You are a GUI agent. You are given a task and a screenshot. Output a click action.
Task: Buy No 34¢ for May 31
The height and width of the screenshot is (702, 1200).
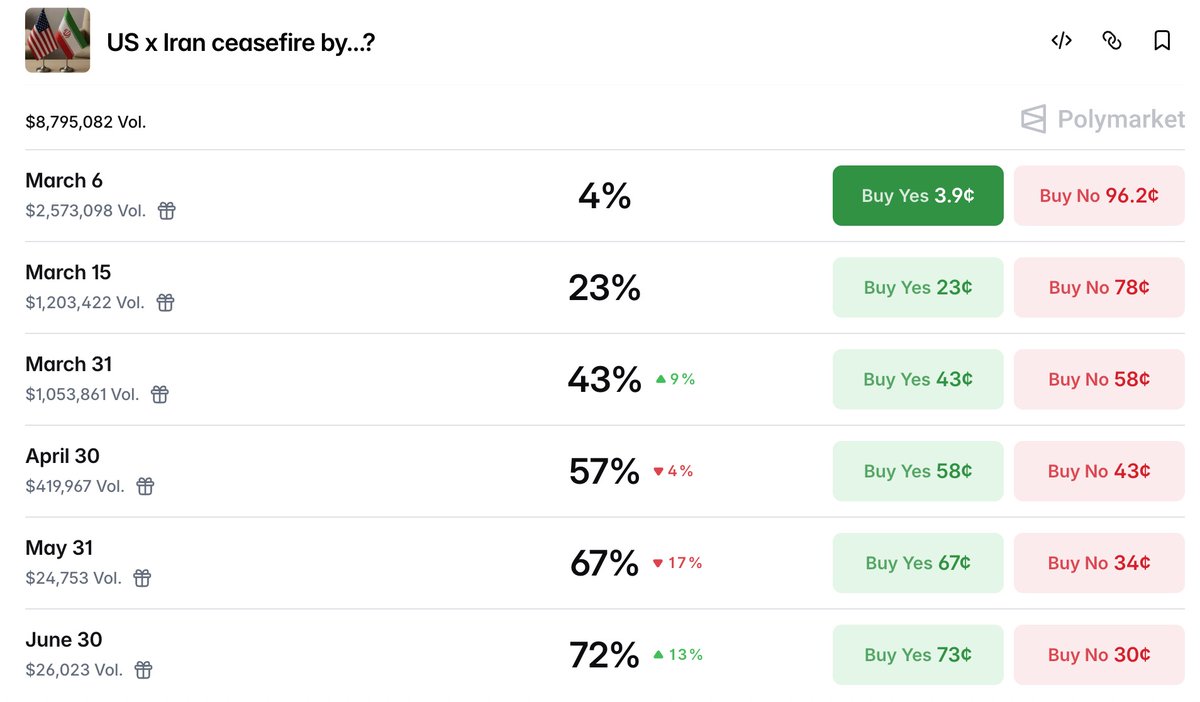(1099, 563)
